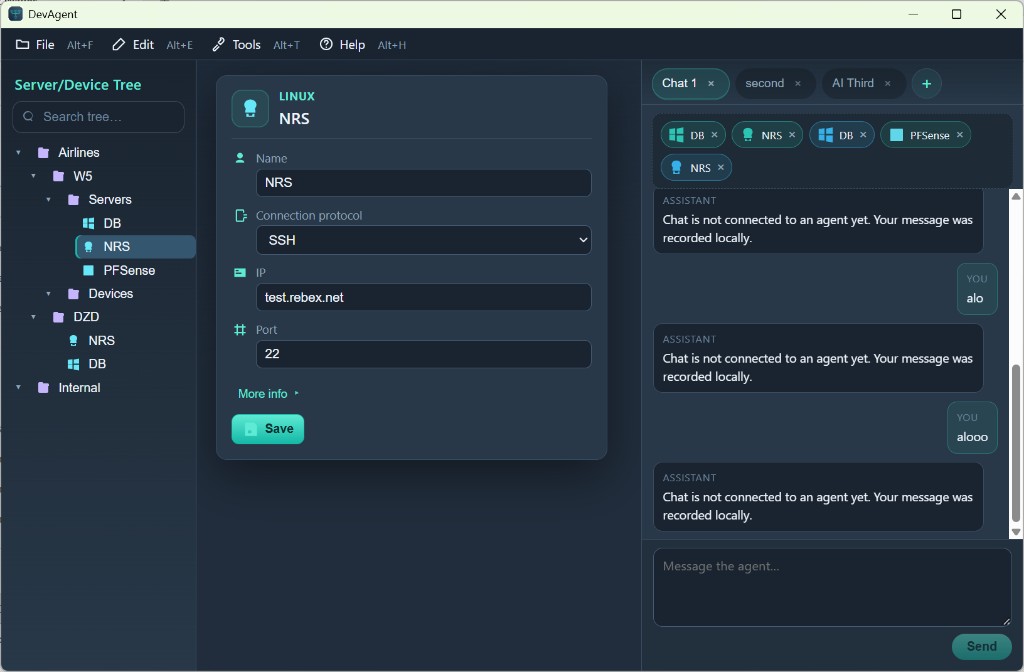Click the chat scrollbar up arrow

1016,196
